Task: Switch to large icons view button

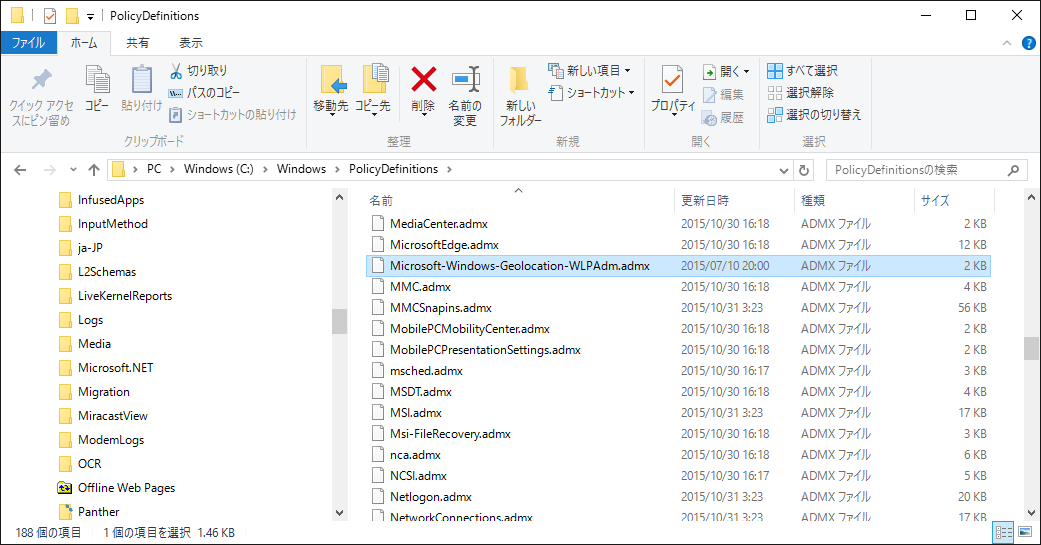Action: click(1023, 532)
